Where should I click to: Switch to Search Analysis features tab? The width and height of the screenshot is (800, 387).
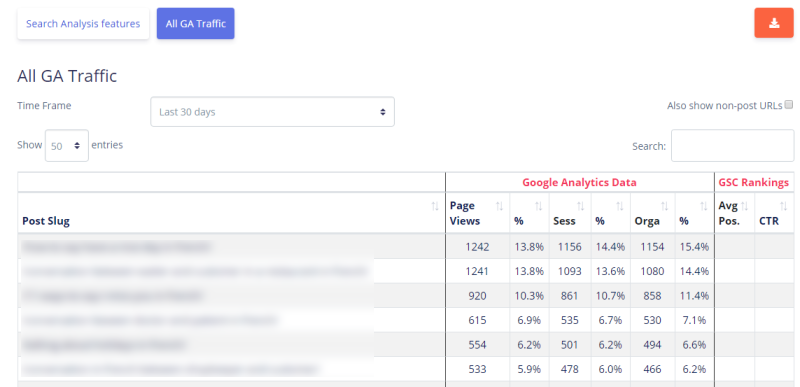coord(83,23)
